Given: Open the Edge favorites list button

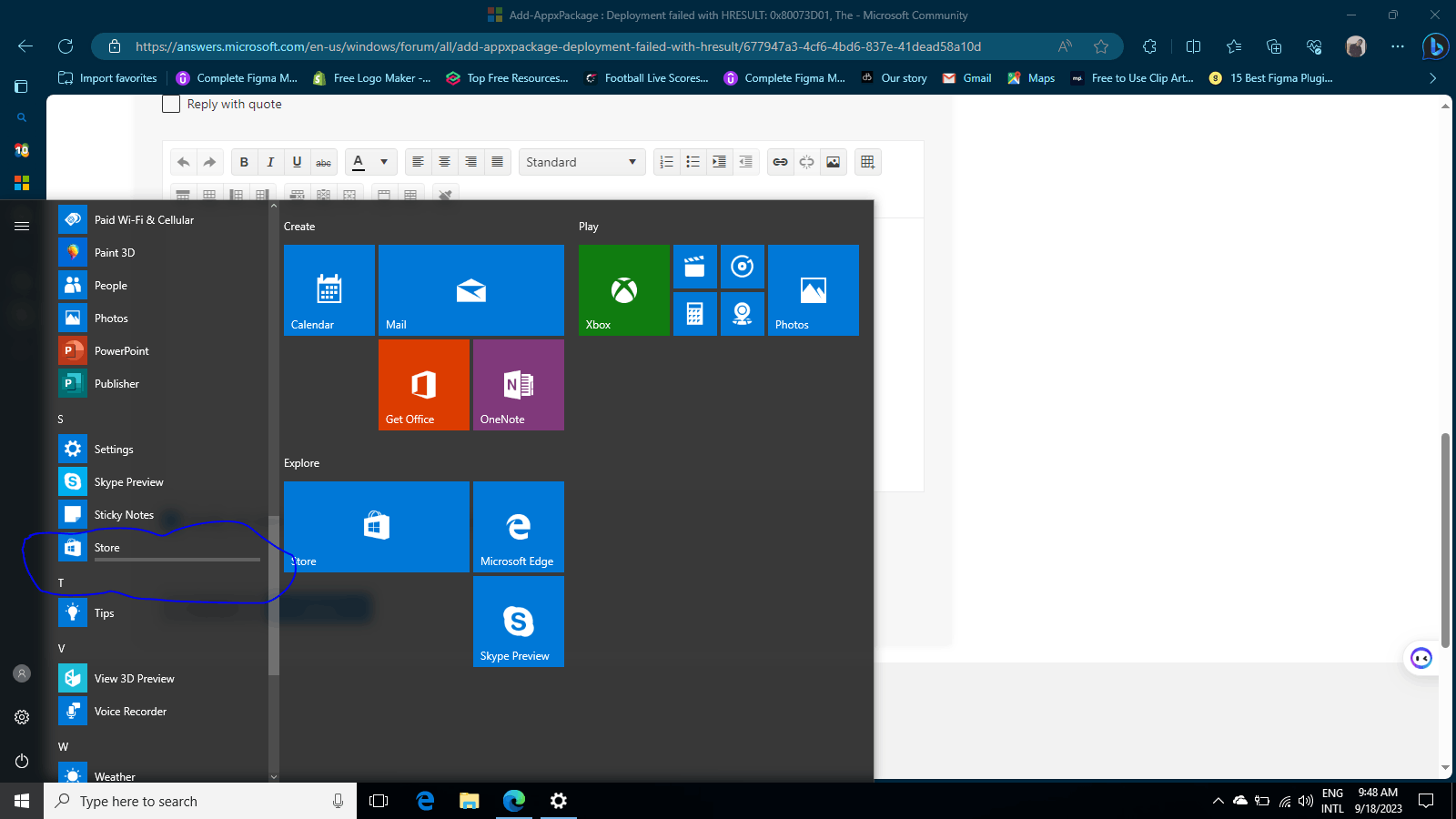Looking at the screenshot, I should point(1234,46).
